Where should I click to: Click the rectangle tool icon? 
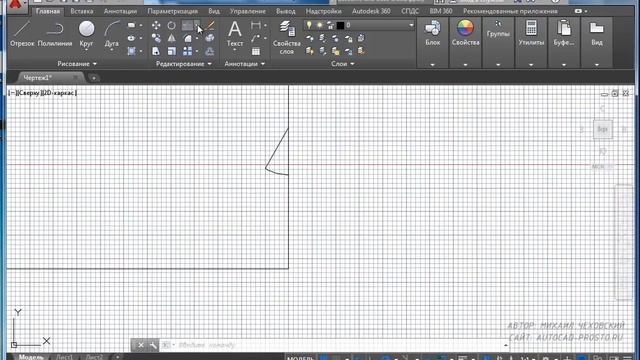(131, 25)
